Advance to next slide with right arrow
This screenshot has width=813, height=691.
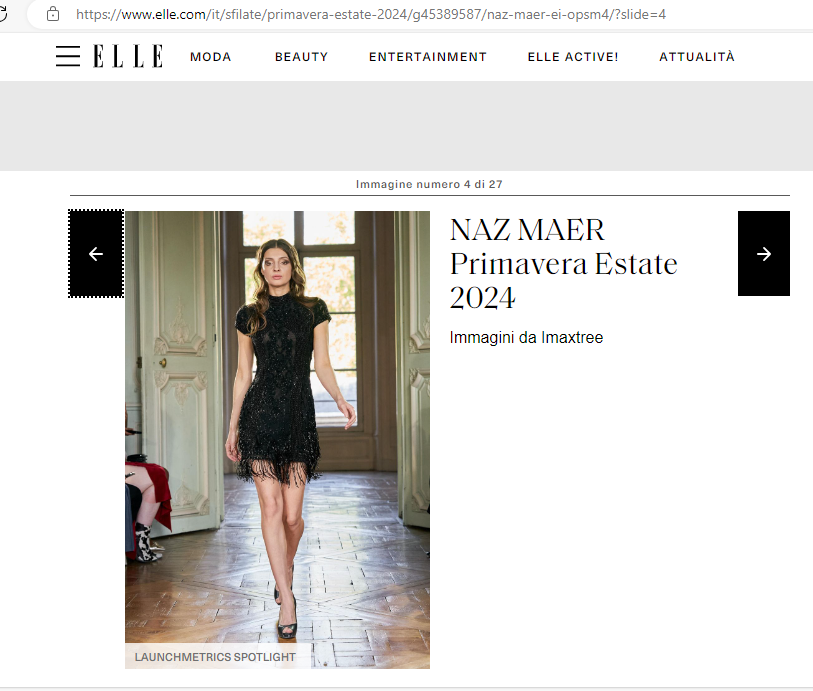click(x=763, y=253)
